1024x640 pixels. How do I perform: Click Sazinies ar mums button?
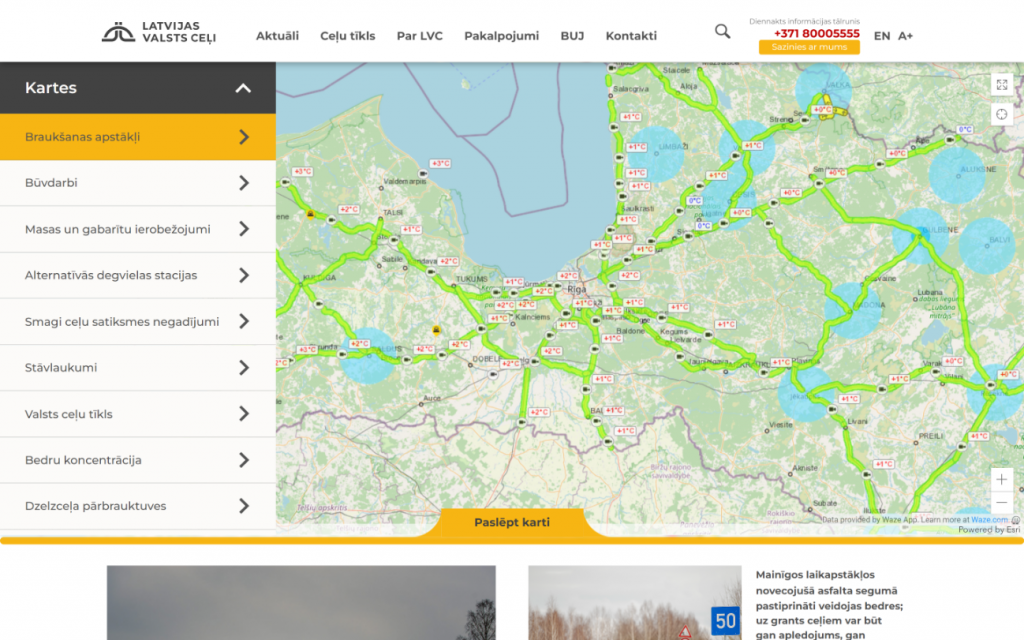point(809,47)
